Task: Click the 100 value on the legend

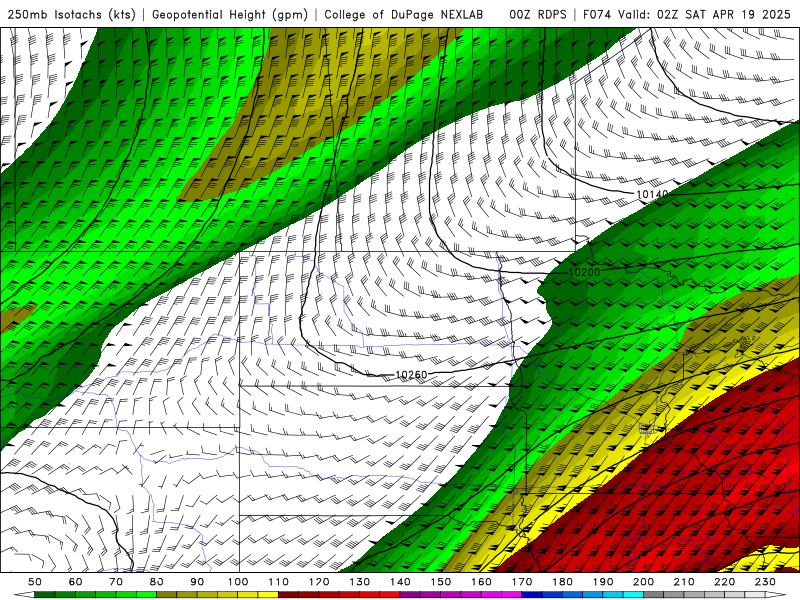Action: [238, 582]
